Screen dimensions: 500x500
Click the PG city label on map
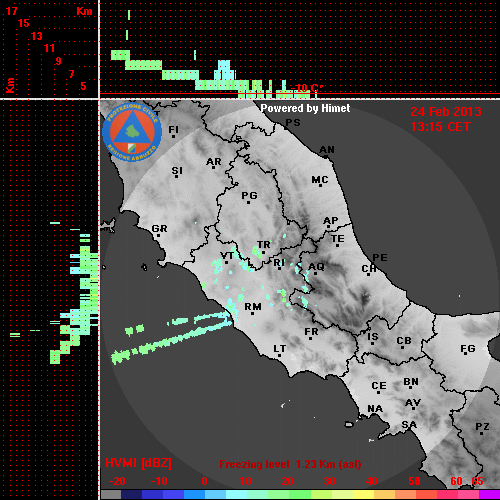249,195
